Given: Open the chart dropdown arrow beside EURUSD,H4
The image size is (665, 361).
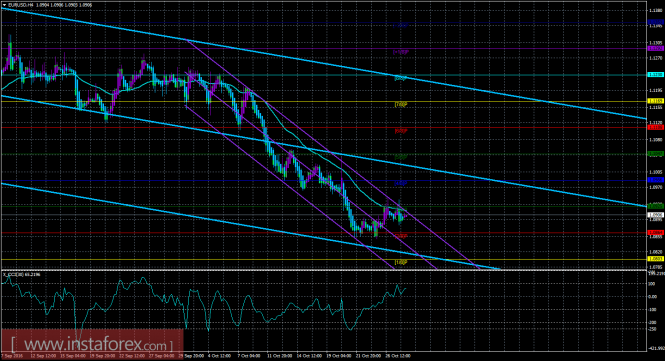Looking at the screenshot, I should tap(5, 5).
